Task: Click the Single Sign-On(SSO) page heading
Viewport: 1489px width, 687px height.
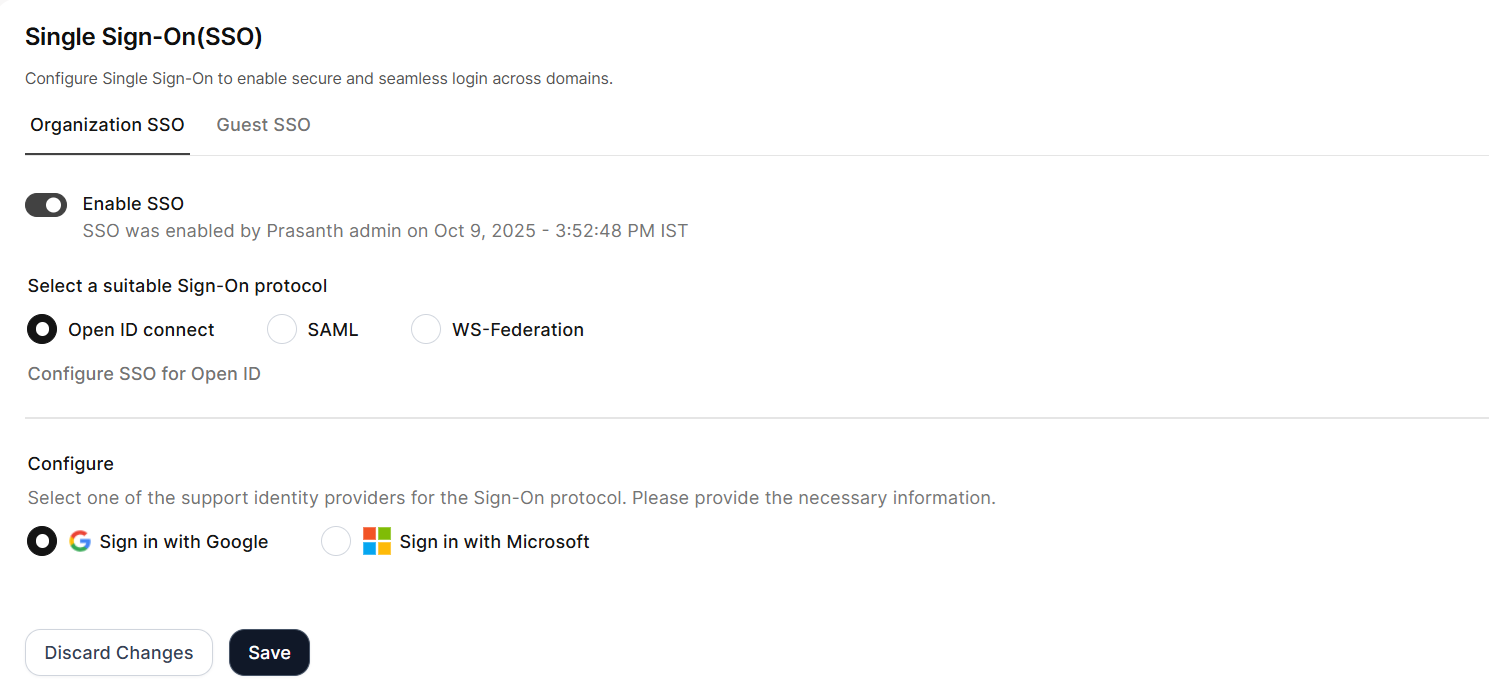Action: [143, 37]
